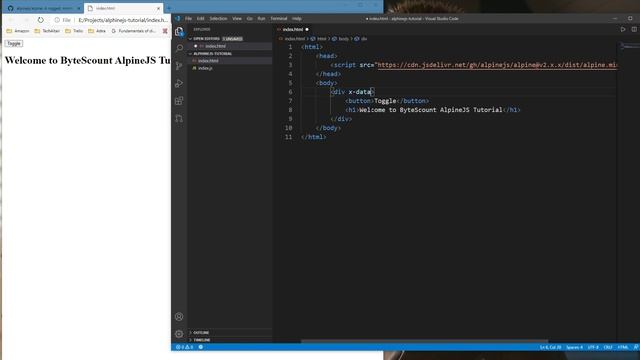Click the feedback icon at status bar's right end

(636, 347)
